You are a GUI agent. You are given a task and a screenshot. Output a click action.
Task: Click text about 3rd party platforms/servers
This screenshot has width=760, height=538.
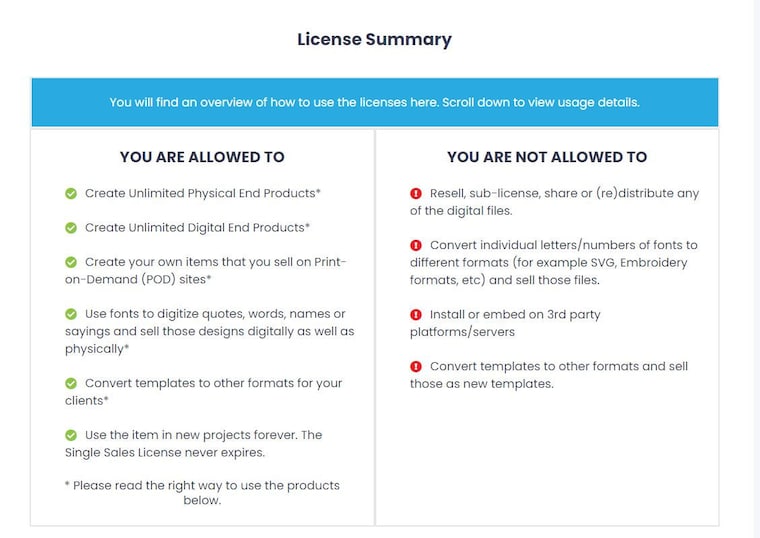click(505, 323)
